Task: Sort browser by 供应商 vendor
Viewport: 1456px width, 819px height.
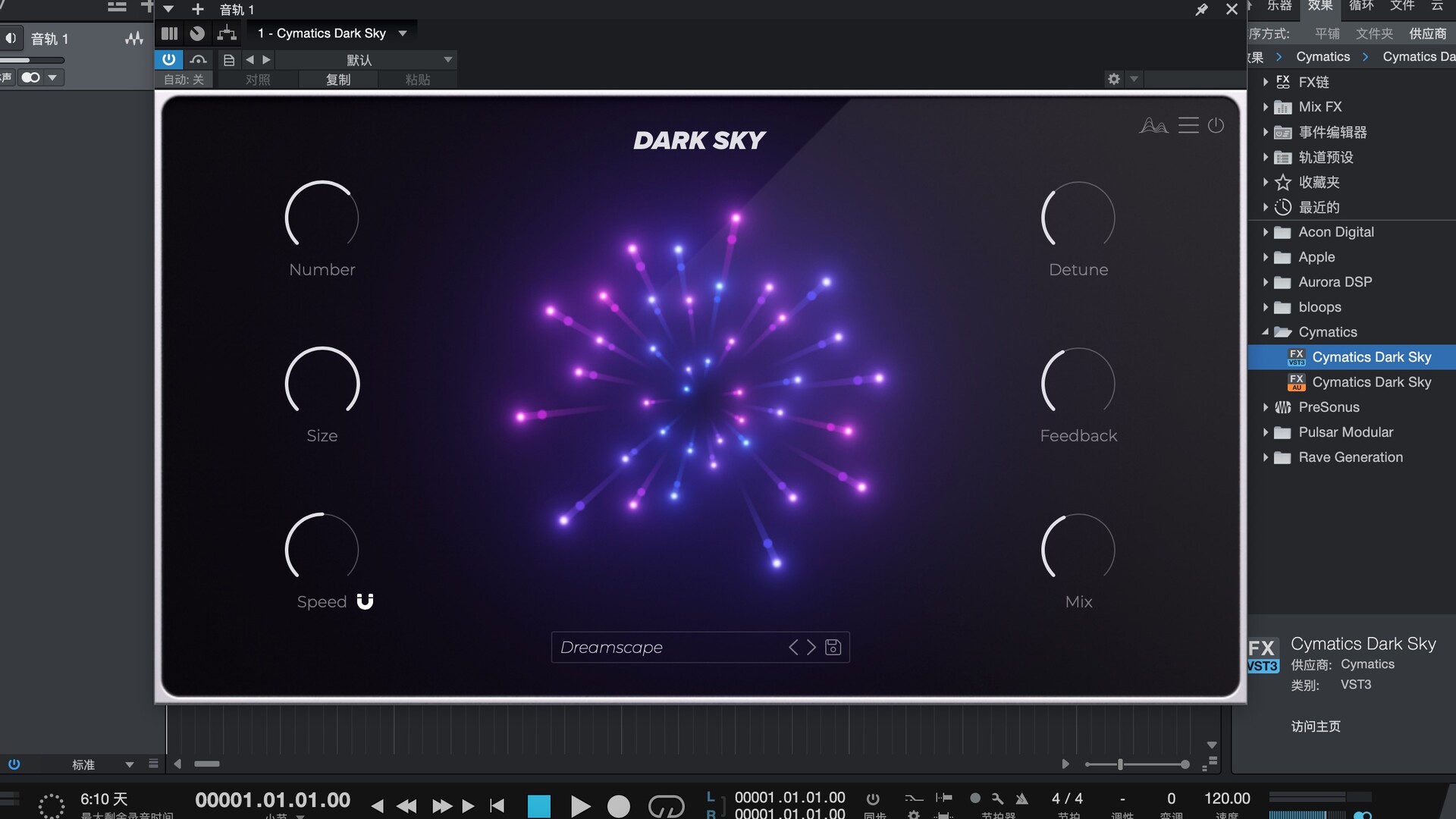Action: [x=1427, y=33]
